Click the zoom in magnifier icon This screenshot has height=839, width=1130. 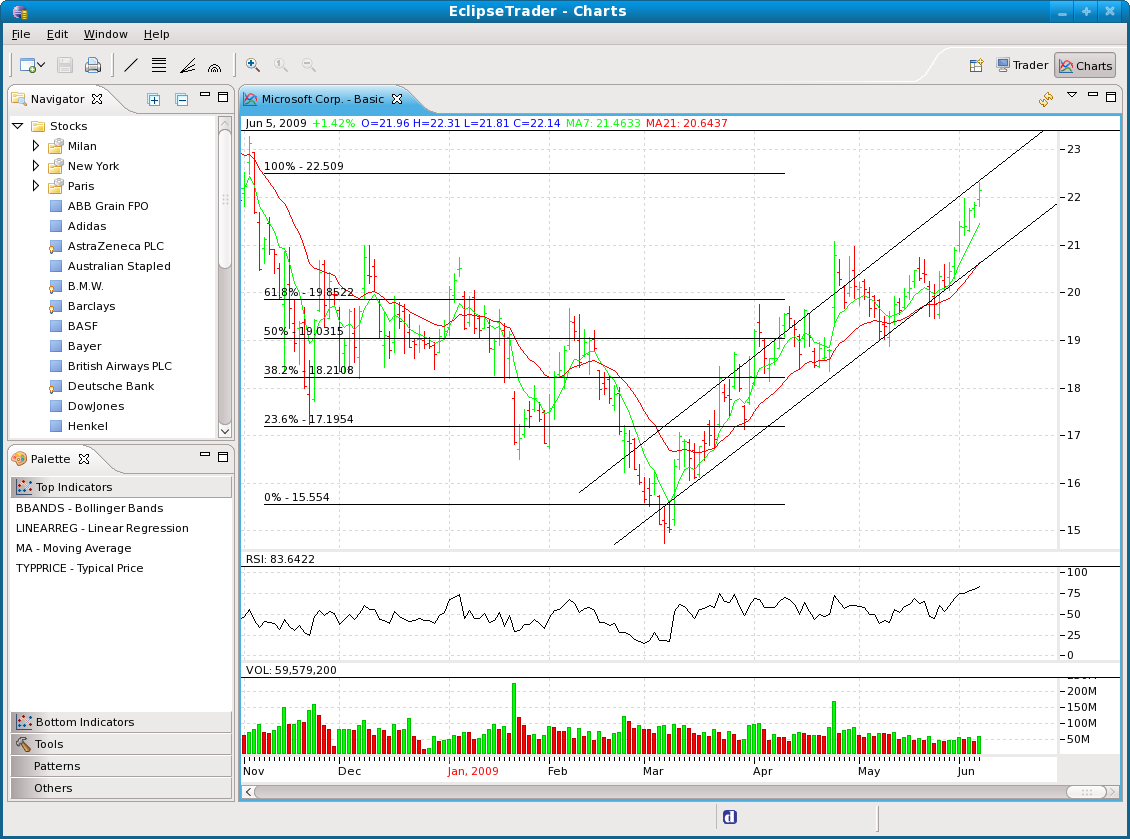253,65
